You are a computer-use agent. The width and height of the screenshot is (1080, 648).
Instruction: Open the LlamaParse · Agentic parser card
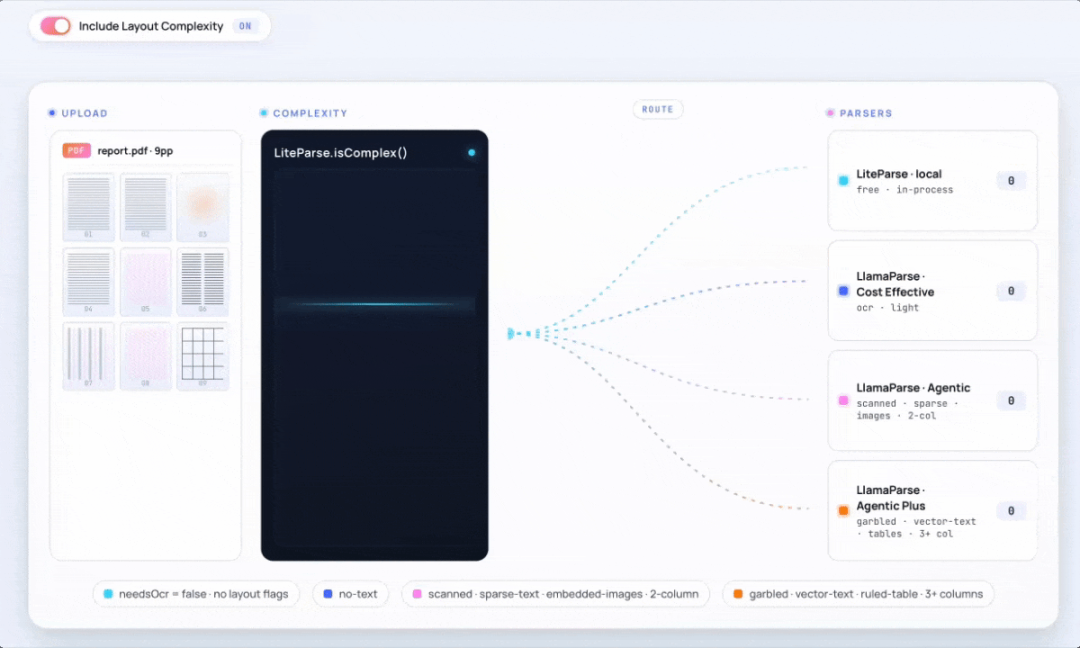(x=933, y=400)
